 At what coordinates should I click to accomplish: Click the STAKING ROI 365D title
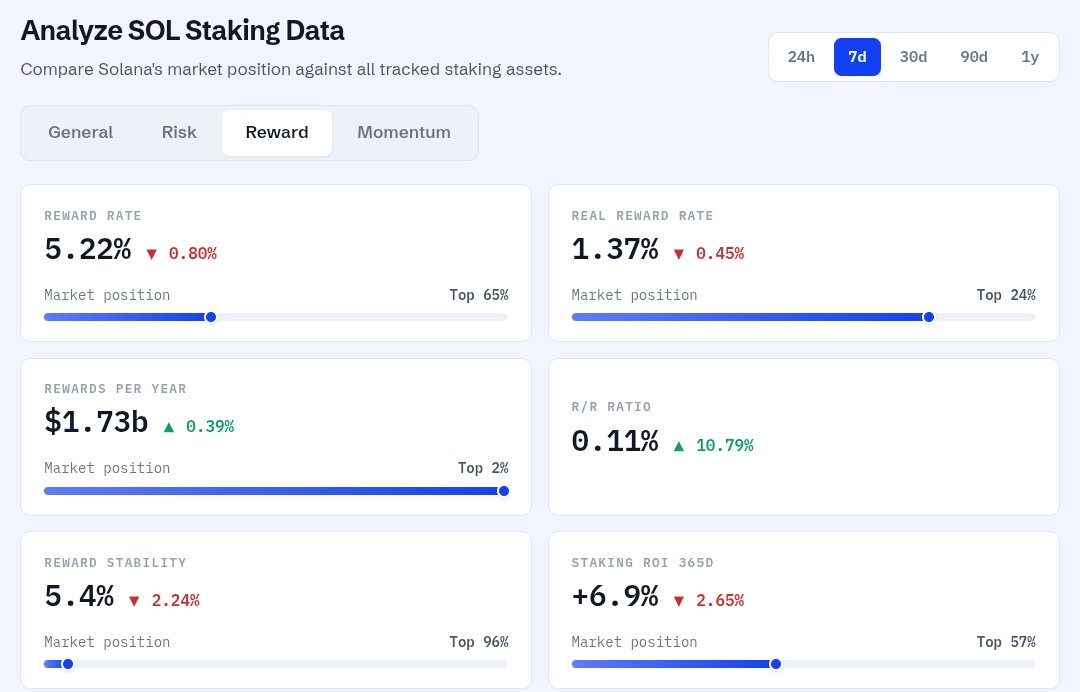point(642,563)
